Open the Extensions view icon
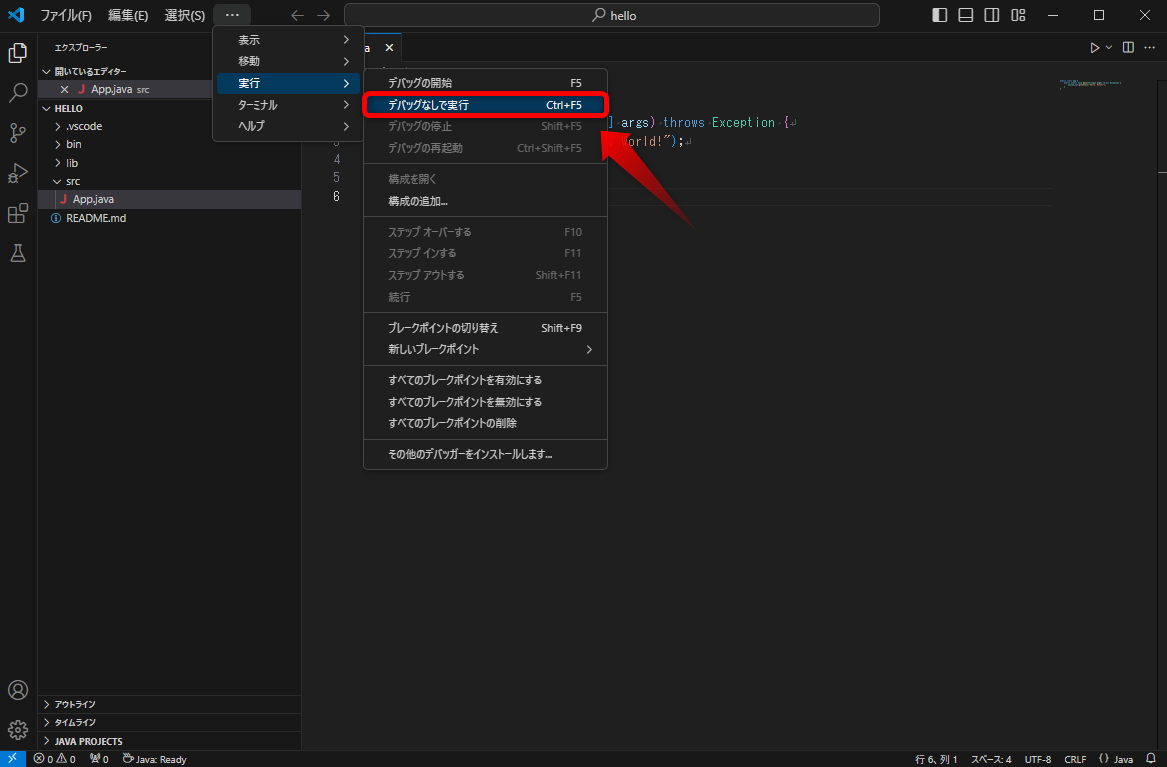 17,212
